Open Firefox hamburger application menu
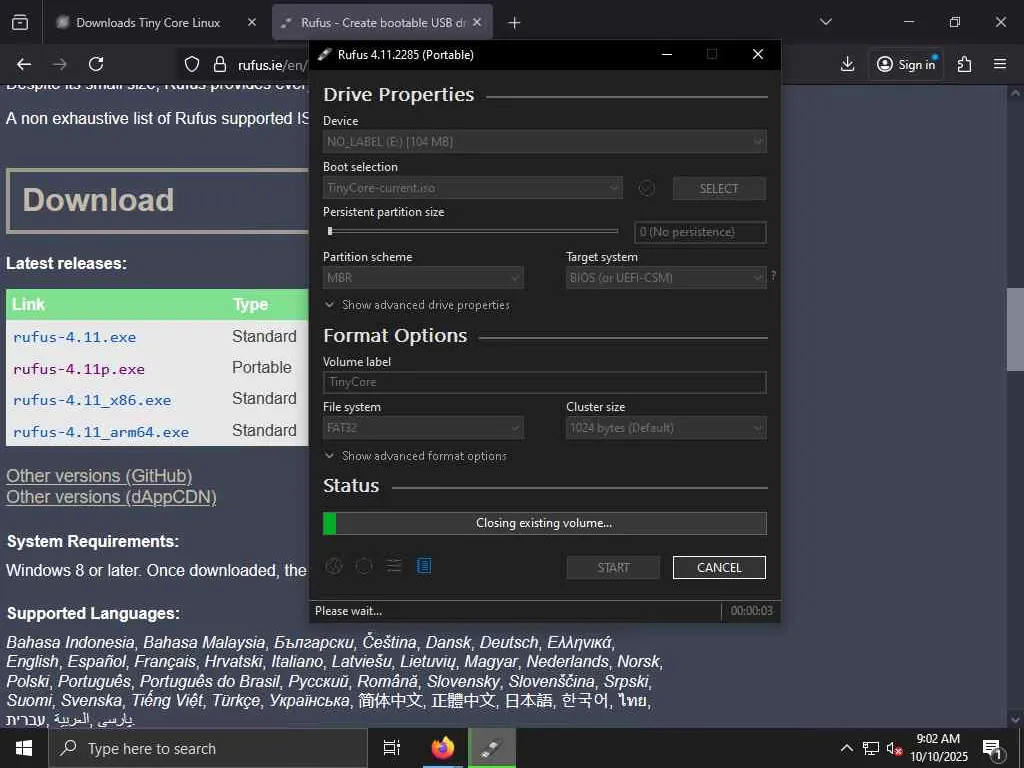The width and height of the screenshot is (1024, 768). pyautogui.click(x=1000, y=64)
